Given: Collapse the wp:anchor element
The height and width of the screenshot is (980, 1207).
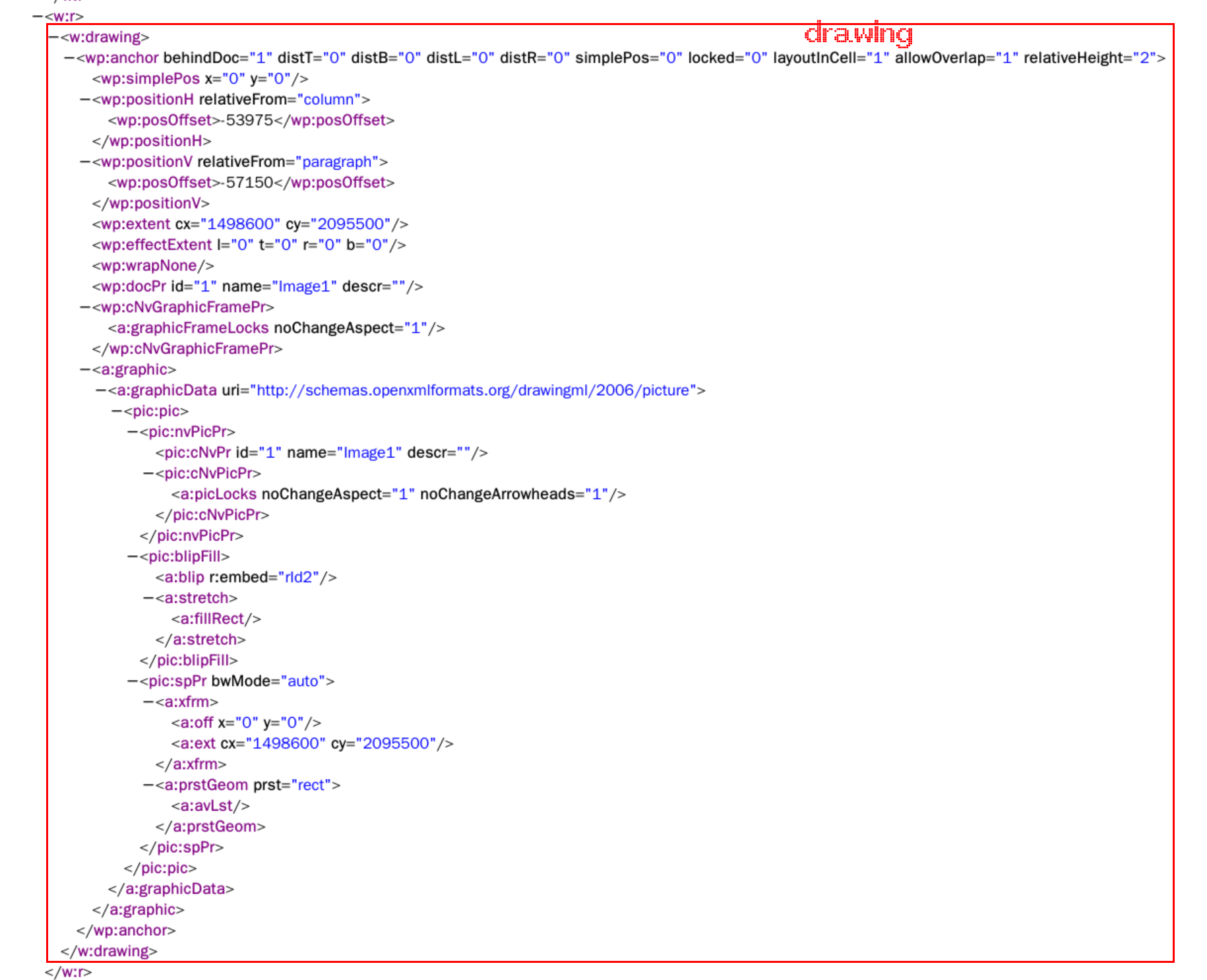Looking at the screenshot, I should click(69, 58).
